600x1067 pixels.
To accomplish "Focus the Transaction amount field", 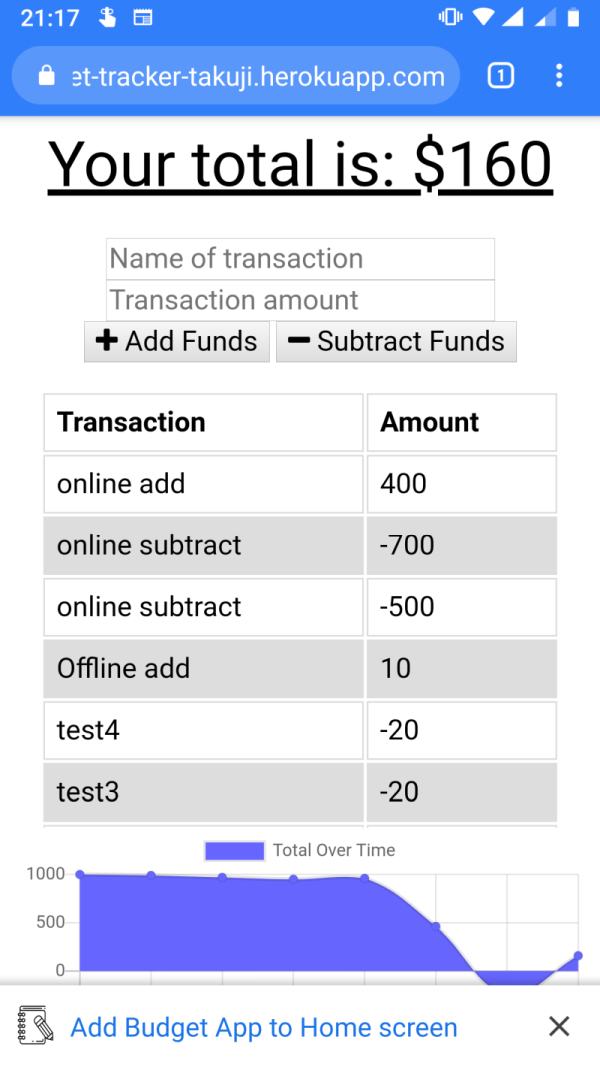I will (300, 300).
